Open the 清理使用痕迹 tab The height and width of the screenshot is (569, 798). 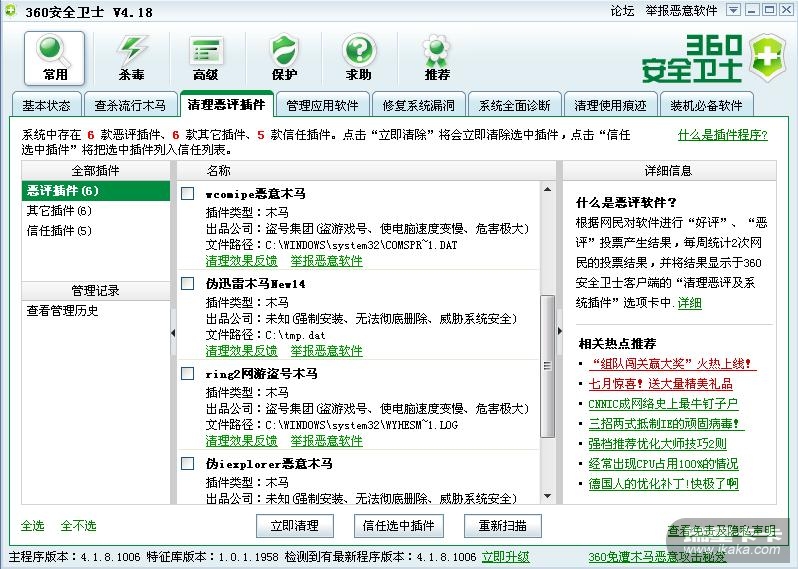610,105
